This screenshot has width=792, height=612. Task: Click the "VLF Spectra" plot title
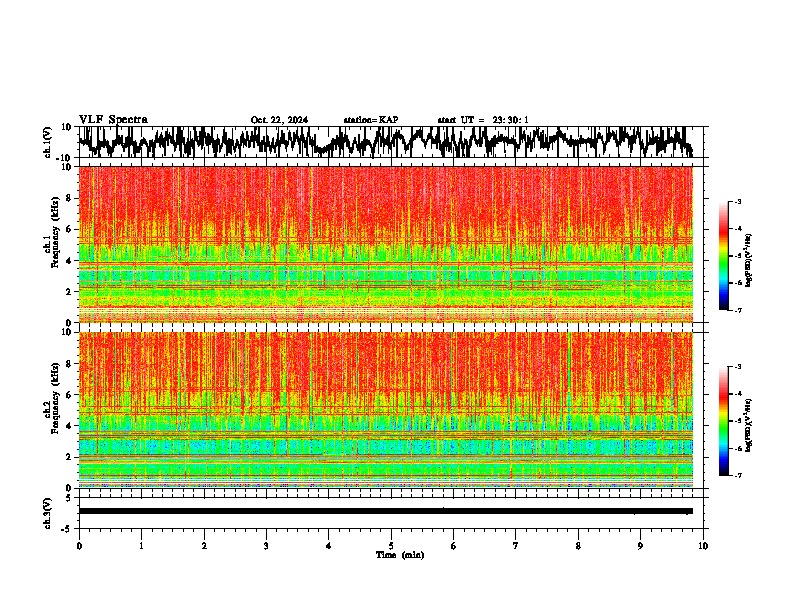pos(113,120)
